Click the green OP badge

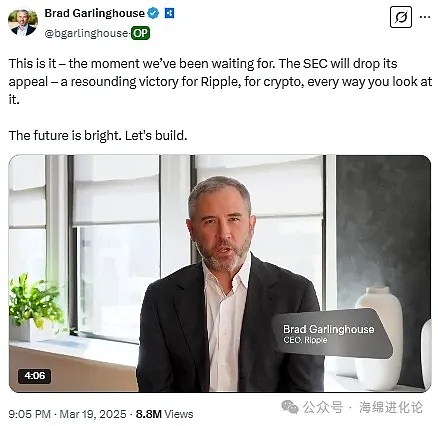click(140, 33)
